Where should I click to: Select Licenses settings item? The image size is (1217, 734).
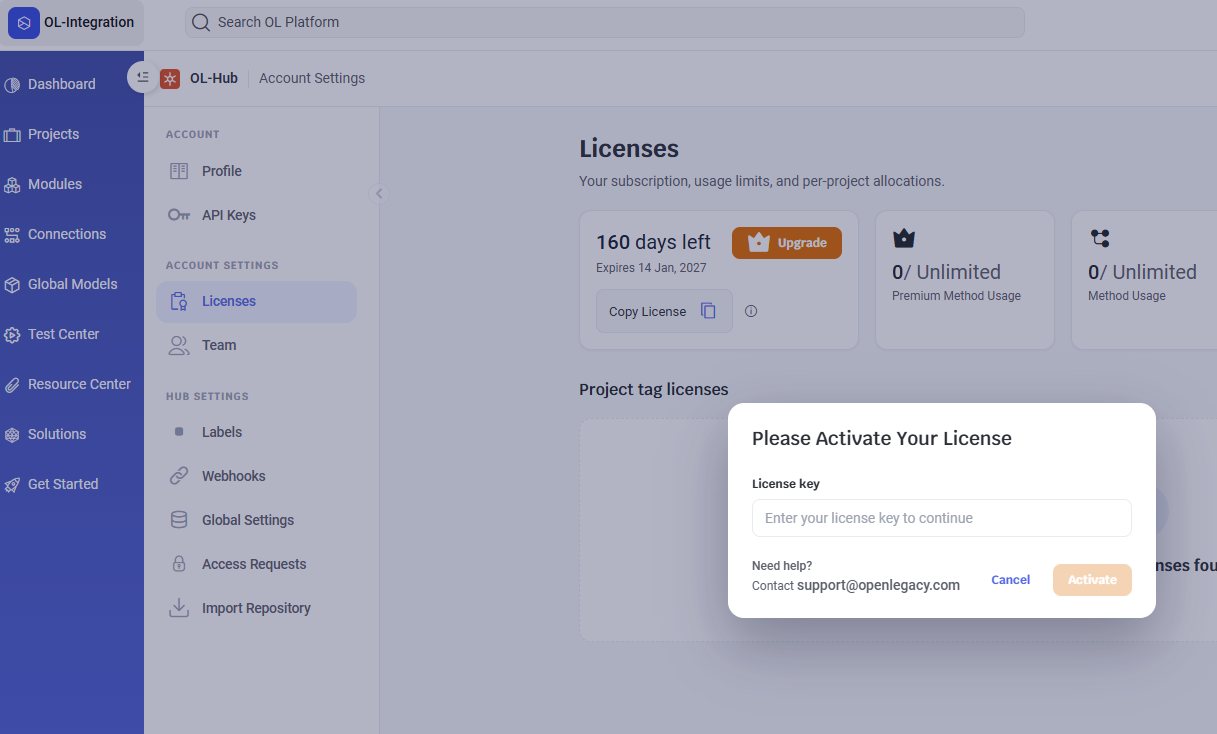tap(256, 301)
